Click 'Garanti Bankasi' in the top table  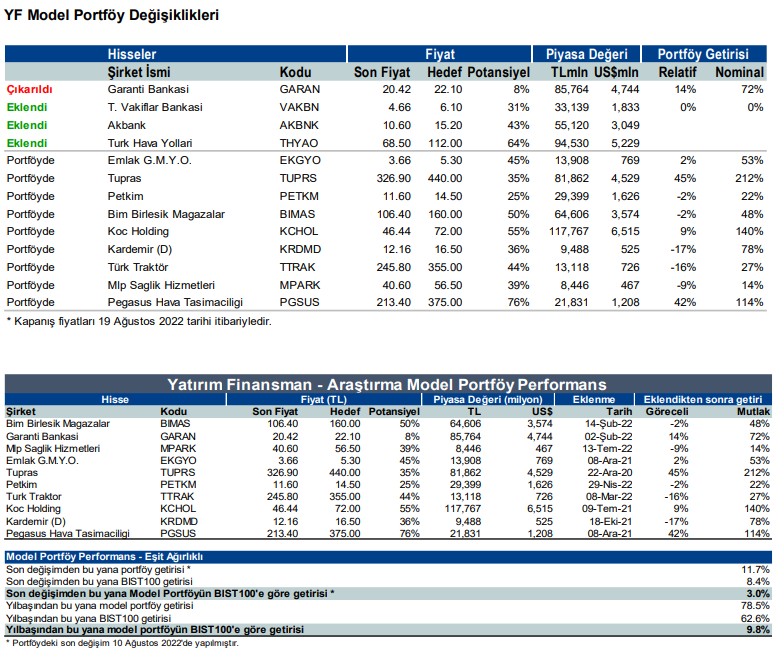tap(148, 89)
